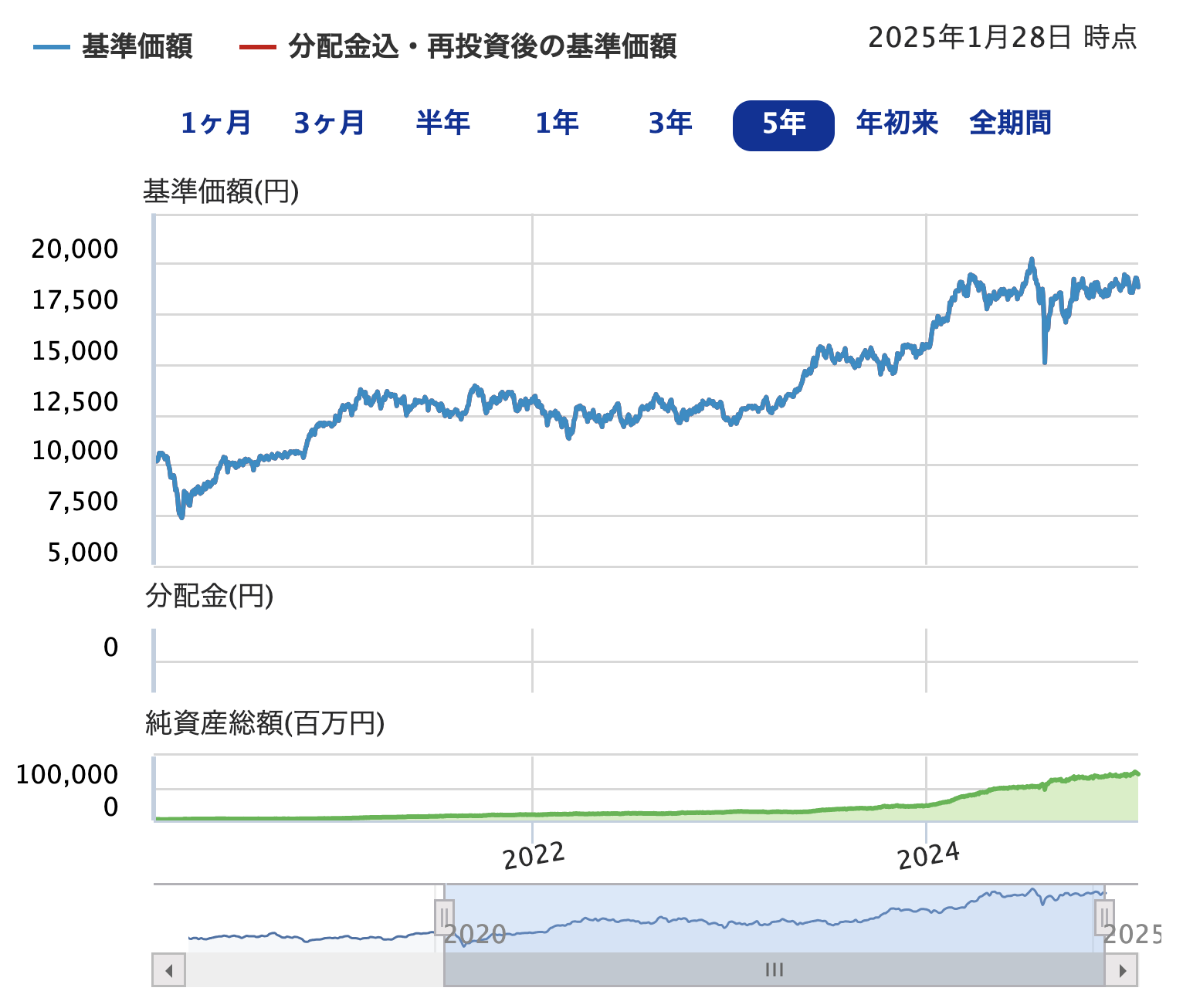Image resolution: width=1183 pixels, height=1008 pixels.
Task: Display the 全期間 chart range
Action: (x=1010, y=123)
